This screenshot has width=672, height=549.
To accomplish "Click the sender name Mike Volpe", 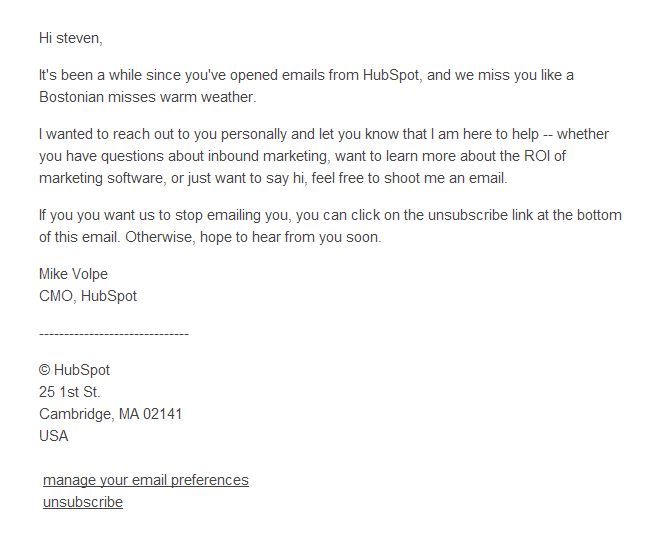I will tap(73, 274).
